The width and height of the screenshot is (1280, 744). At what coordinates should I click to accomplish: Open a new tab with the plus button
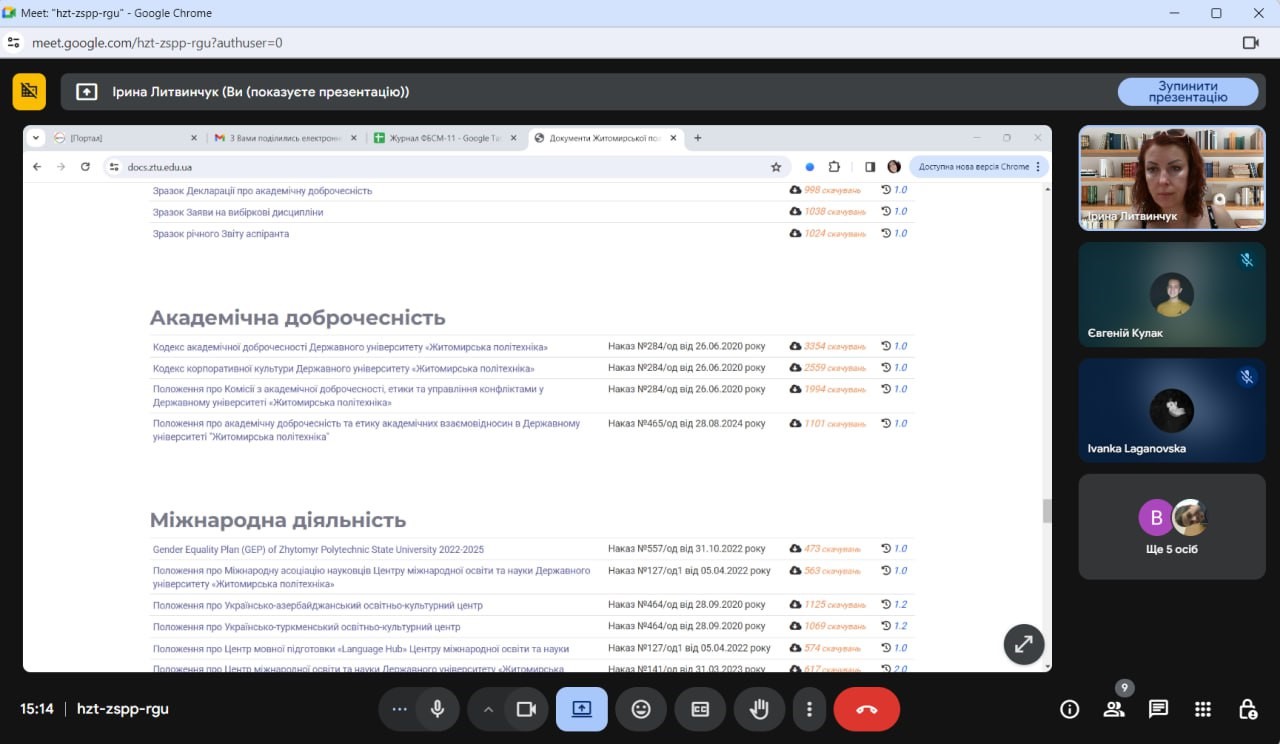(x=698, y=138)
